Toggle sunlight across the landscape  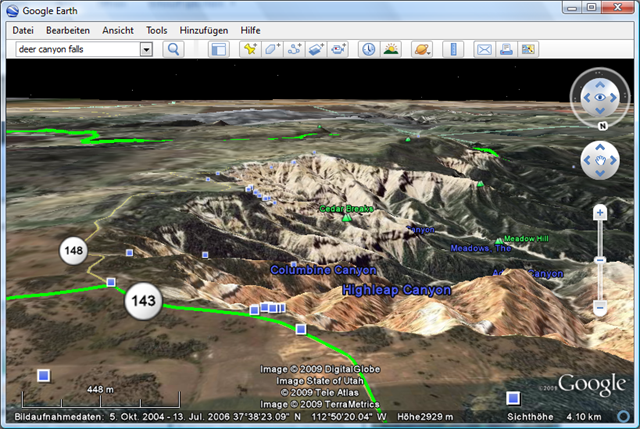point(391,49)
